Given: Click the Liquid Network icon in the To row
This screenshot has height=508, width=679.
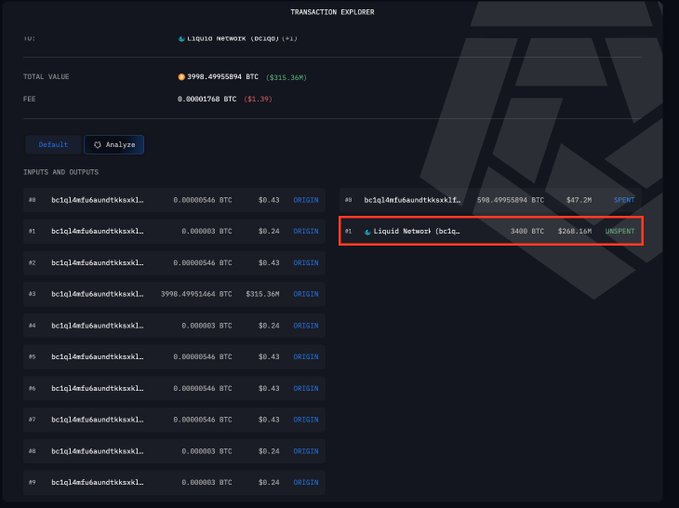Looking at the screenshot, I should point(181,39).
